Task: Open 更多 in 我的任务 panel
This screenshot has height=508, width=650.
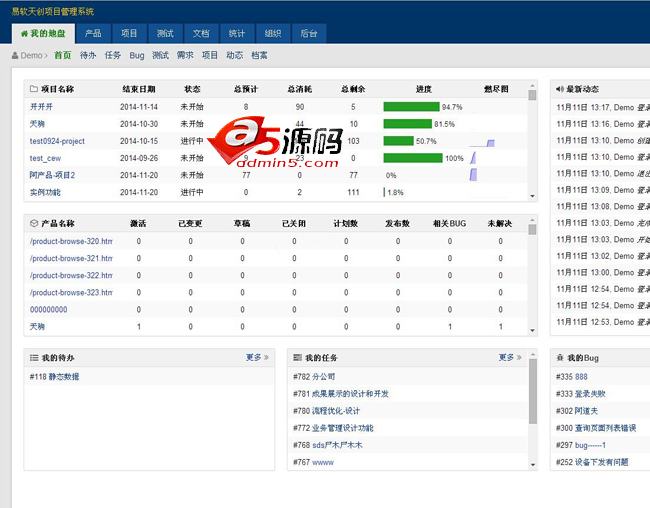Action: point(510,357)
